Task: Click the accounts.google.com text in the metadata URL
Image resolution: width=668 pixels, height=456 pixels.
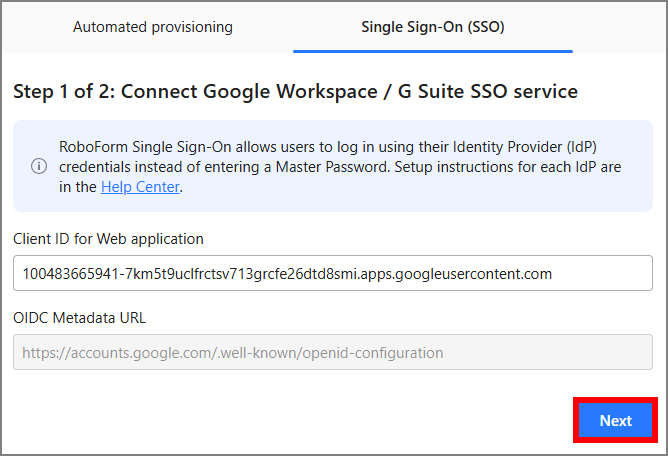Action: click(x=128, y=353)
